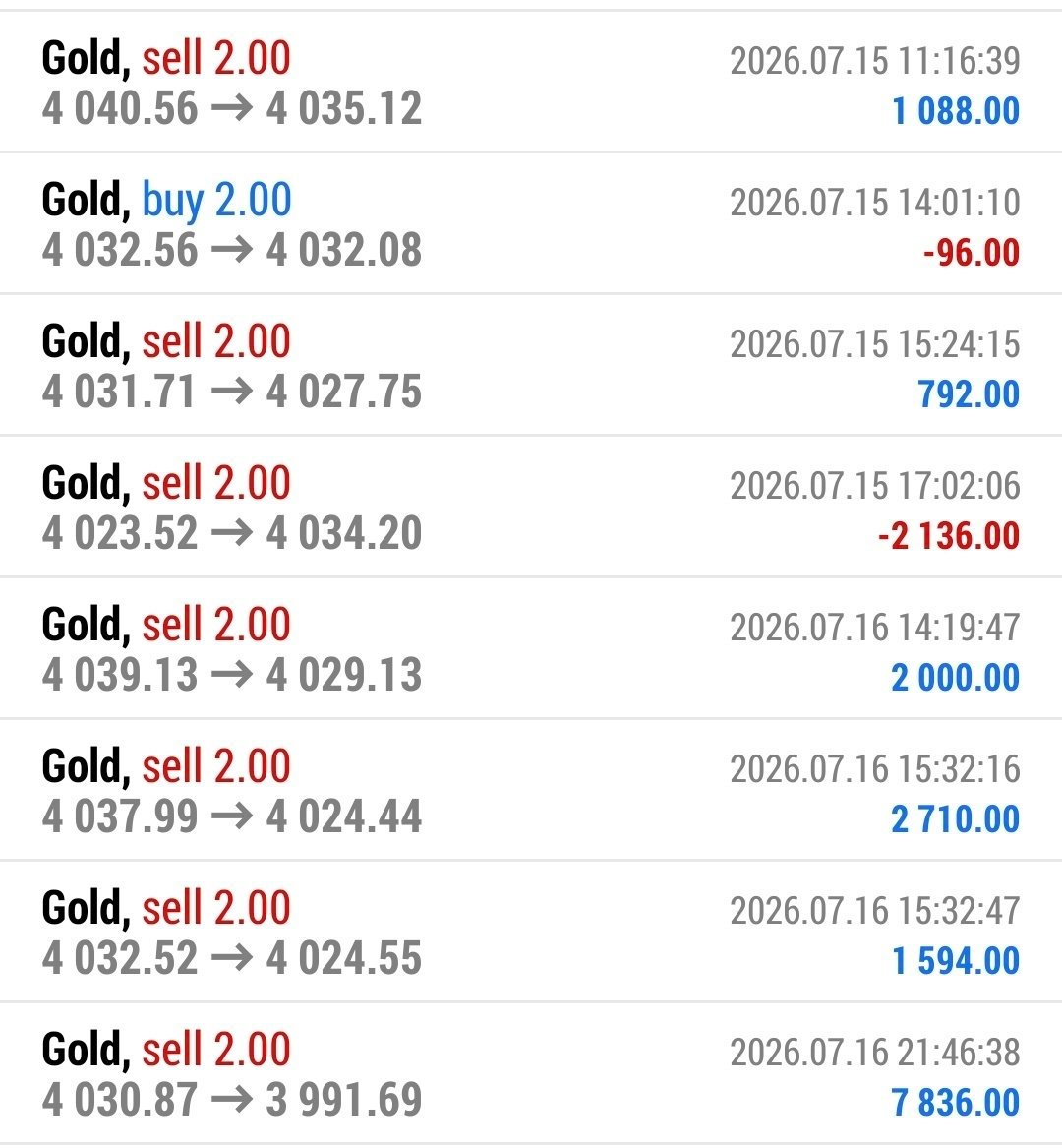Tap timestamp 2026.07.15 11:16:39
Screen dimensions: 1062x1148
pyautogui.click(x=874, y=60)
